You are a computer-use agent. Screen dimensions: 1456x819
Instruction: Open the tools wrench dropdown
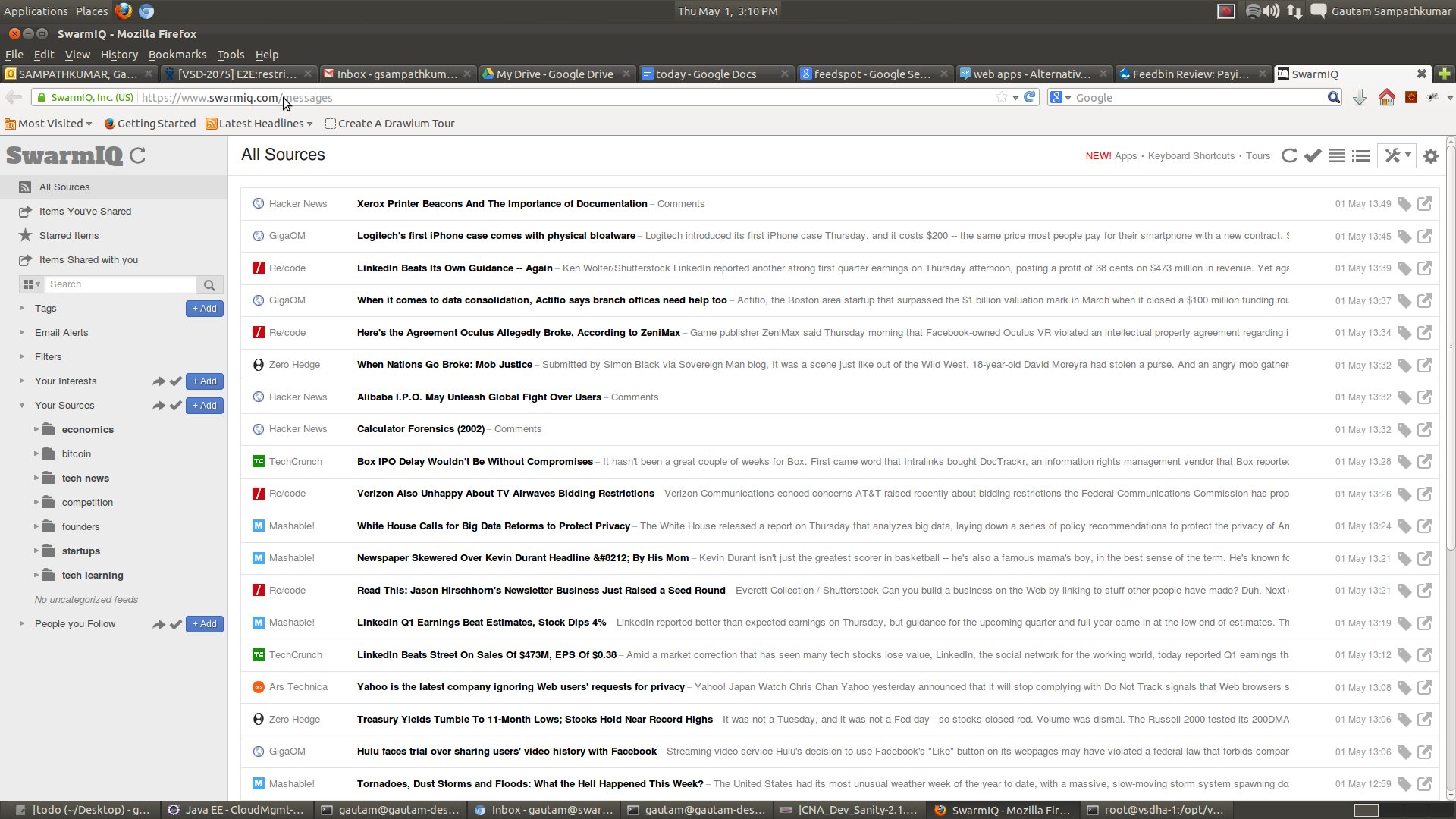[x=1397, y=156]
